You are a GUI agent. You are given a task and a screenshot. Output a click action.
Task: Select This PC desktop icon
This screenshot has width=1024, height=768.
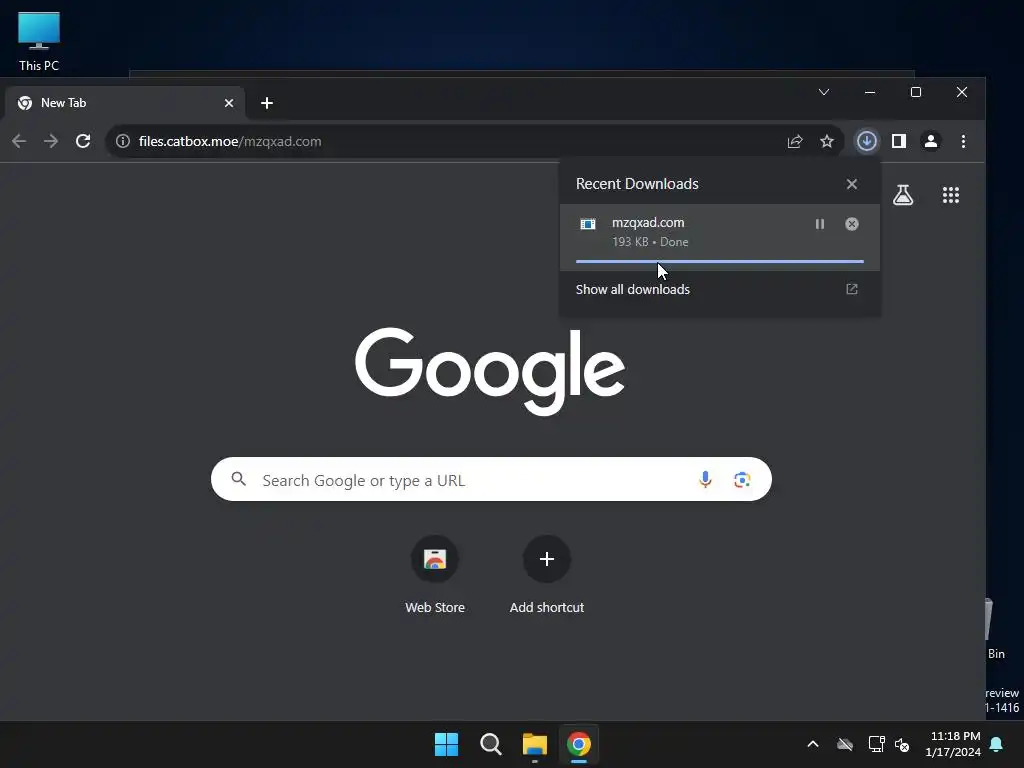pos(39,41)
